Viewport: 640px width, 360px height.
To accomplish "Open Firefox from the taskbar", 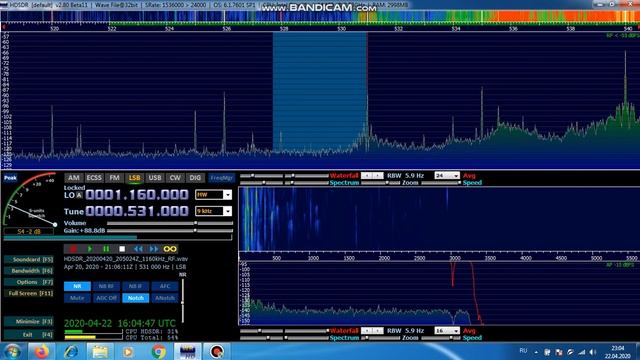I will coord(41,351).
